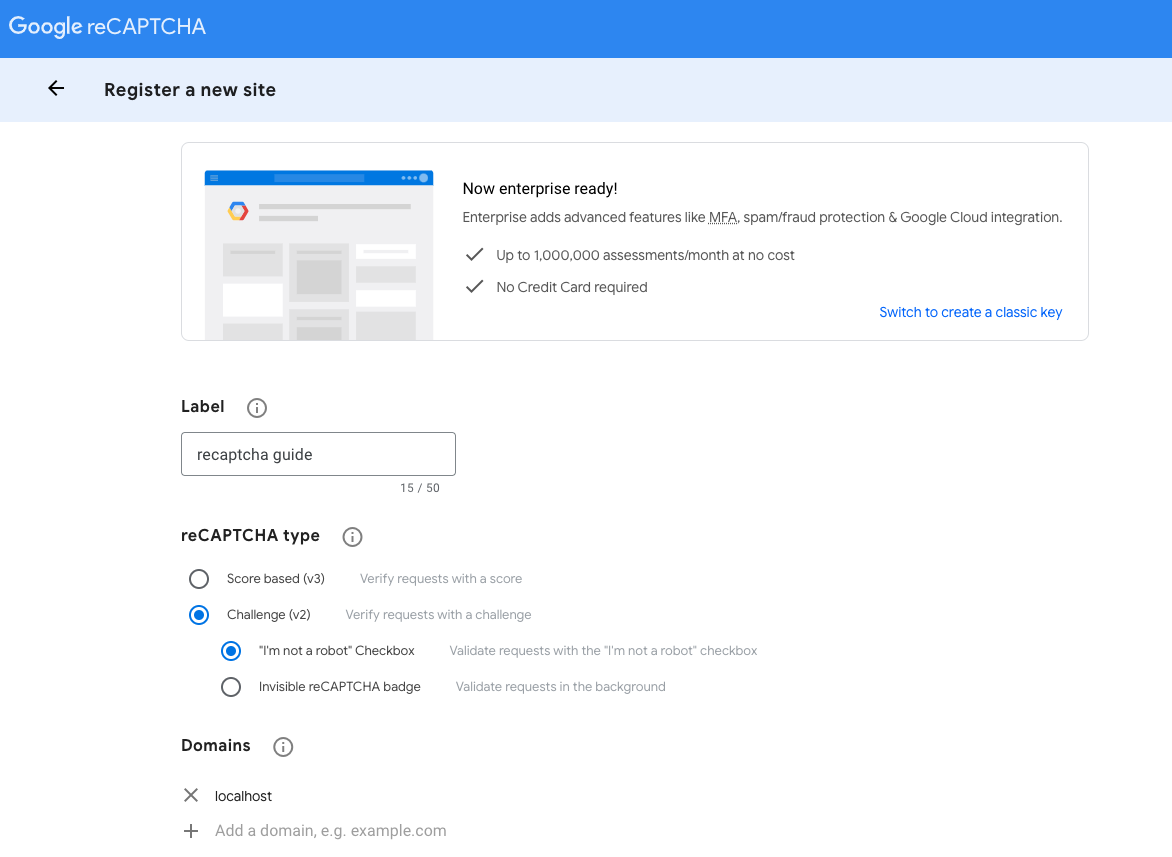Screen dimensions: 1172x857
Task: Select the Score based (v3) radio button
Action: (x=199, y=579)
